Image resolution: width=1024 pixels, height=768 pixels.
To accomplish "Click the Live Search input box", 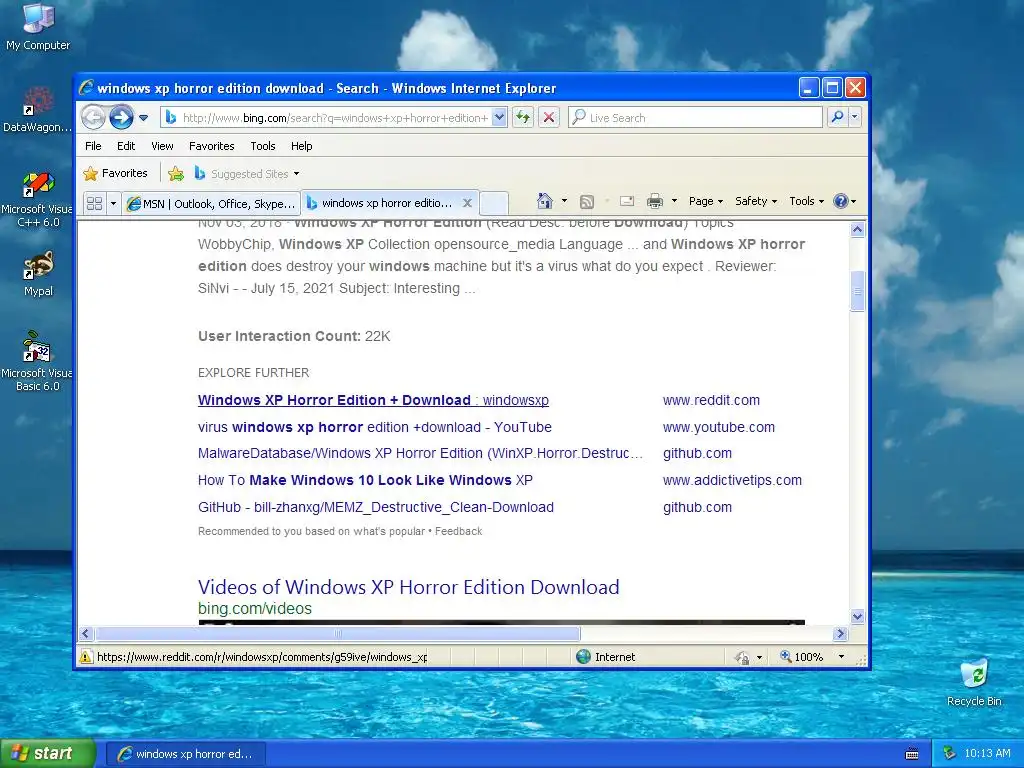I will [696, 118].
